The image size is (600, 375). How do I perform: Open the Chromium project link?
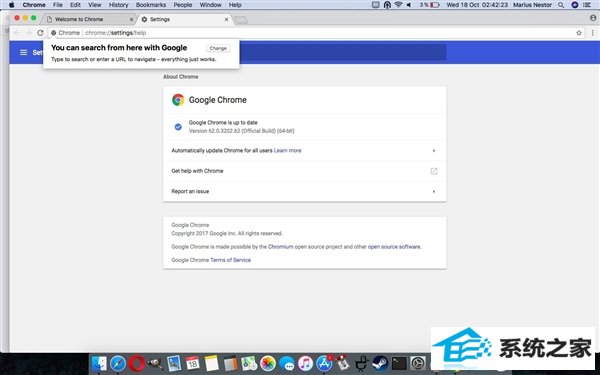tap(280, 247)
